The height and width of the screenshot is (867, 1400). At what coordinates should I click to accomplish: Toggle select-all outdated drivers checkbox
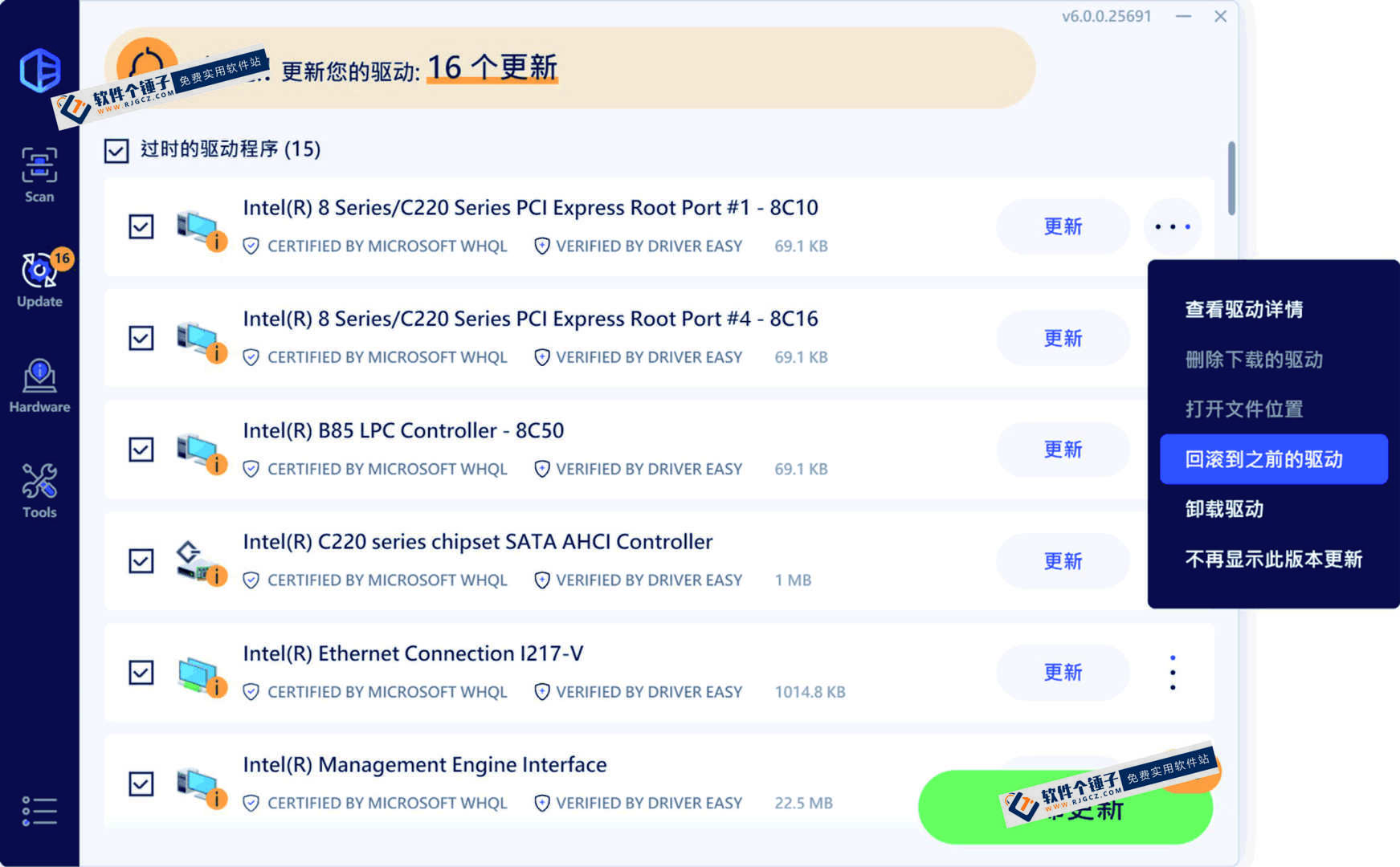click(x=116, y=150)
